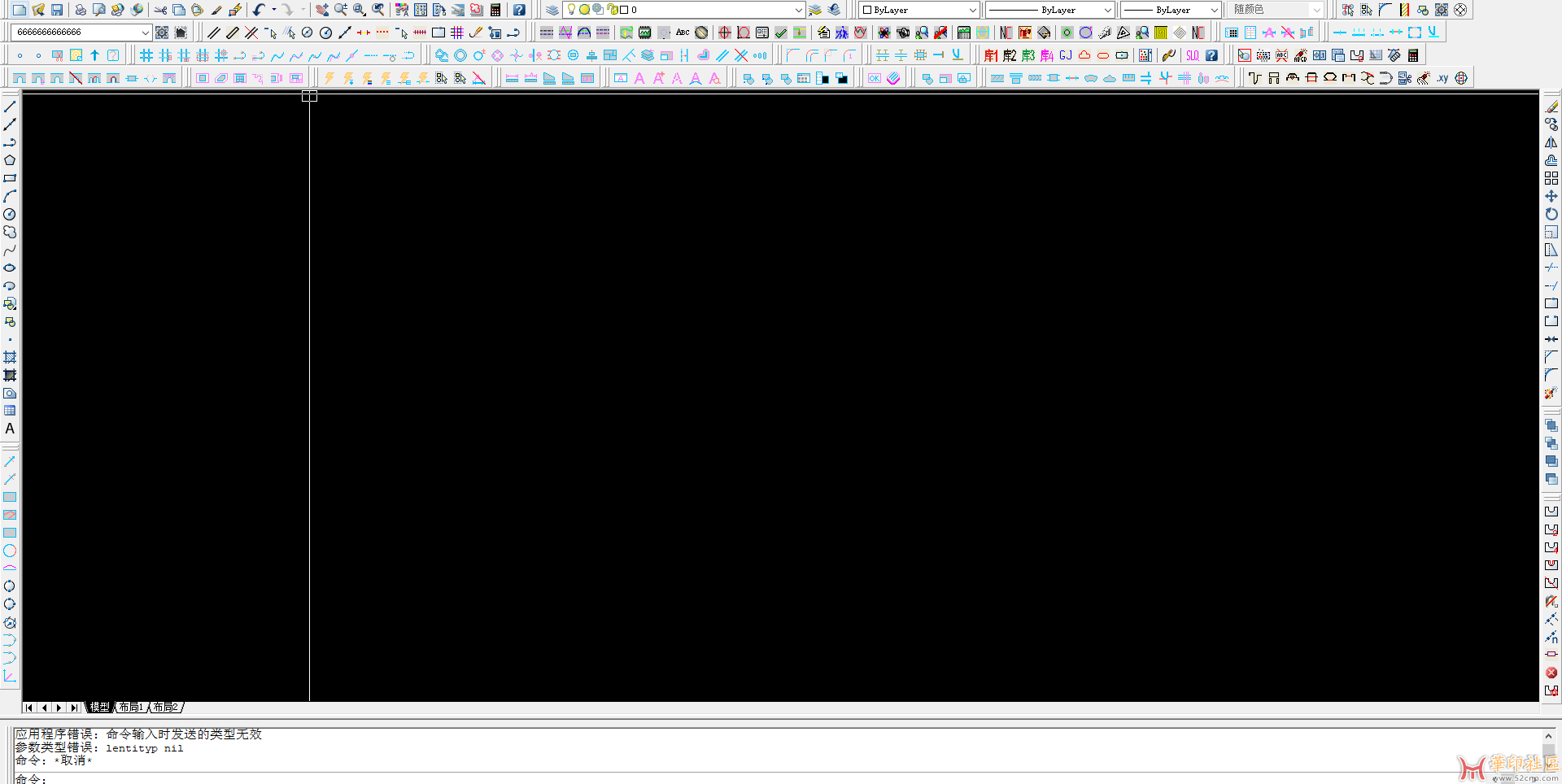
Task: Click Zoom Previous
Action: click(x=378, y=10)
